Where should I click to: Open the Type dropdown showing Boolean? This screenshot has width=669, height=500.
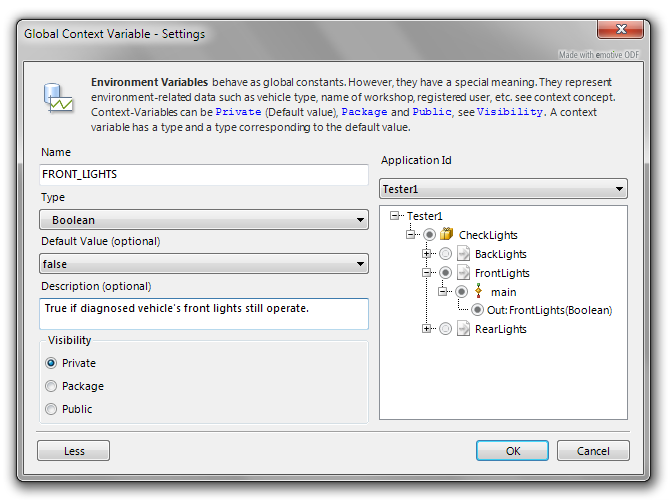[204, 220]
